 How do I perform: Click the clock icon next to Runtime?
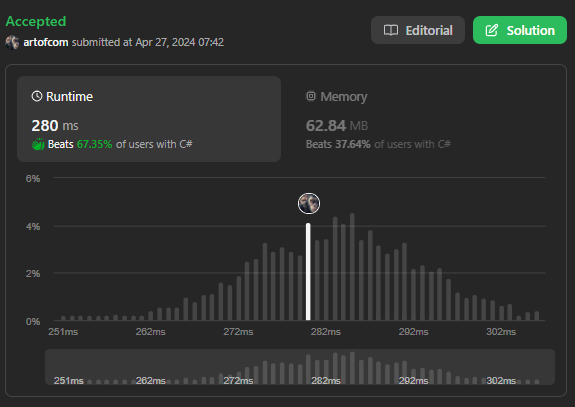(37, 96)
